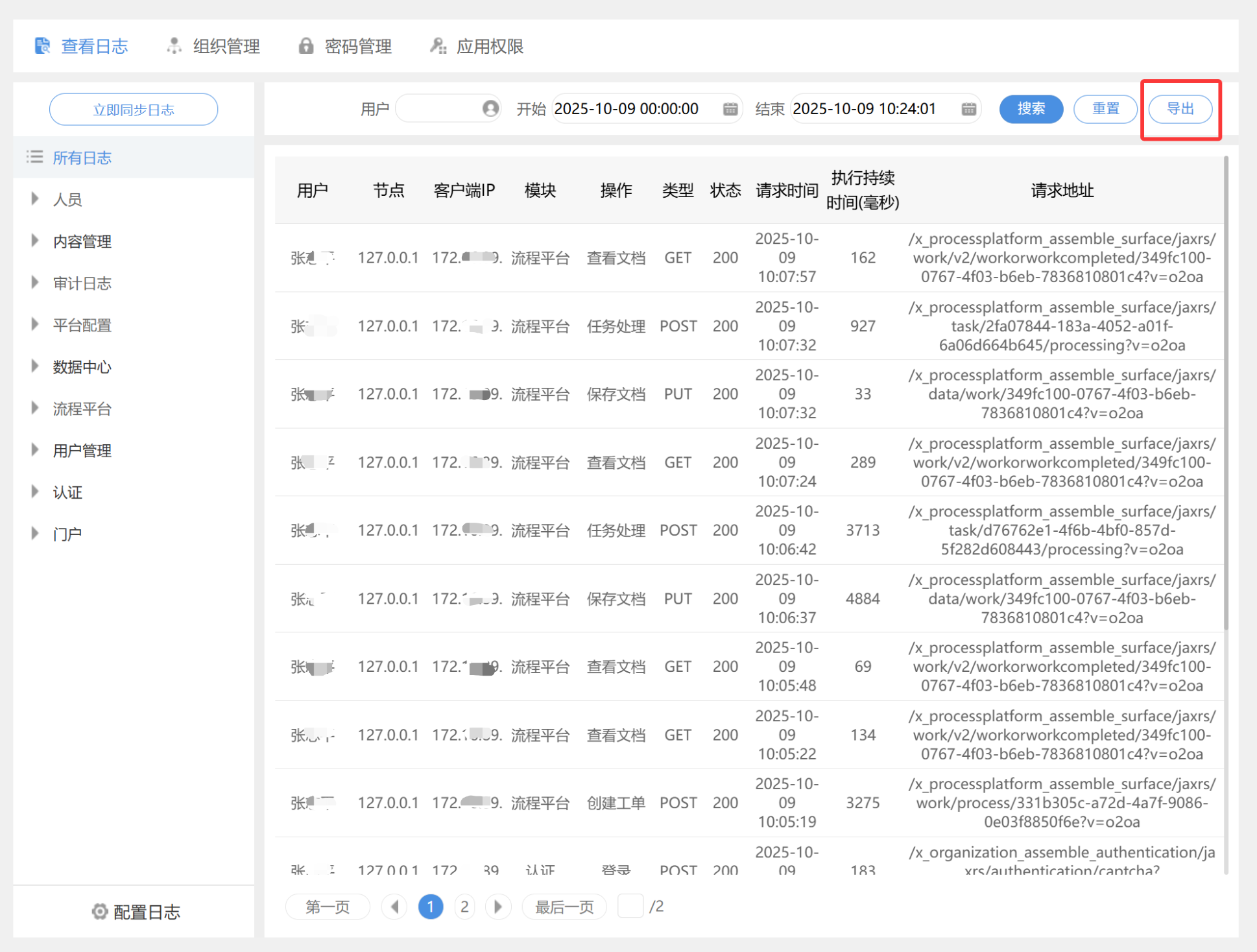The height and width of the screenshot is (952, 1257).
Task: Expand the 人员 tree node
Action: (35, 199)
